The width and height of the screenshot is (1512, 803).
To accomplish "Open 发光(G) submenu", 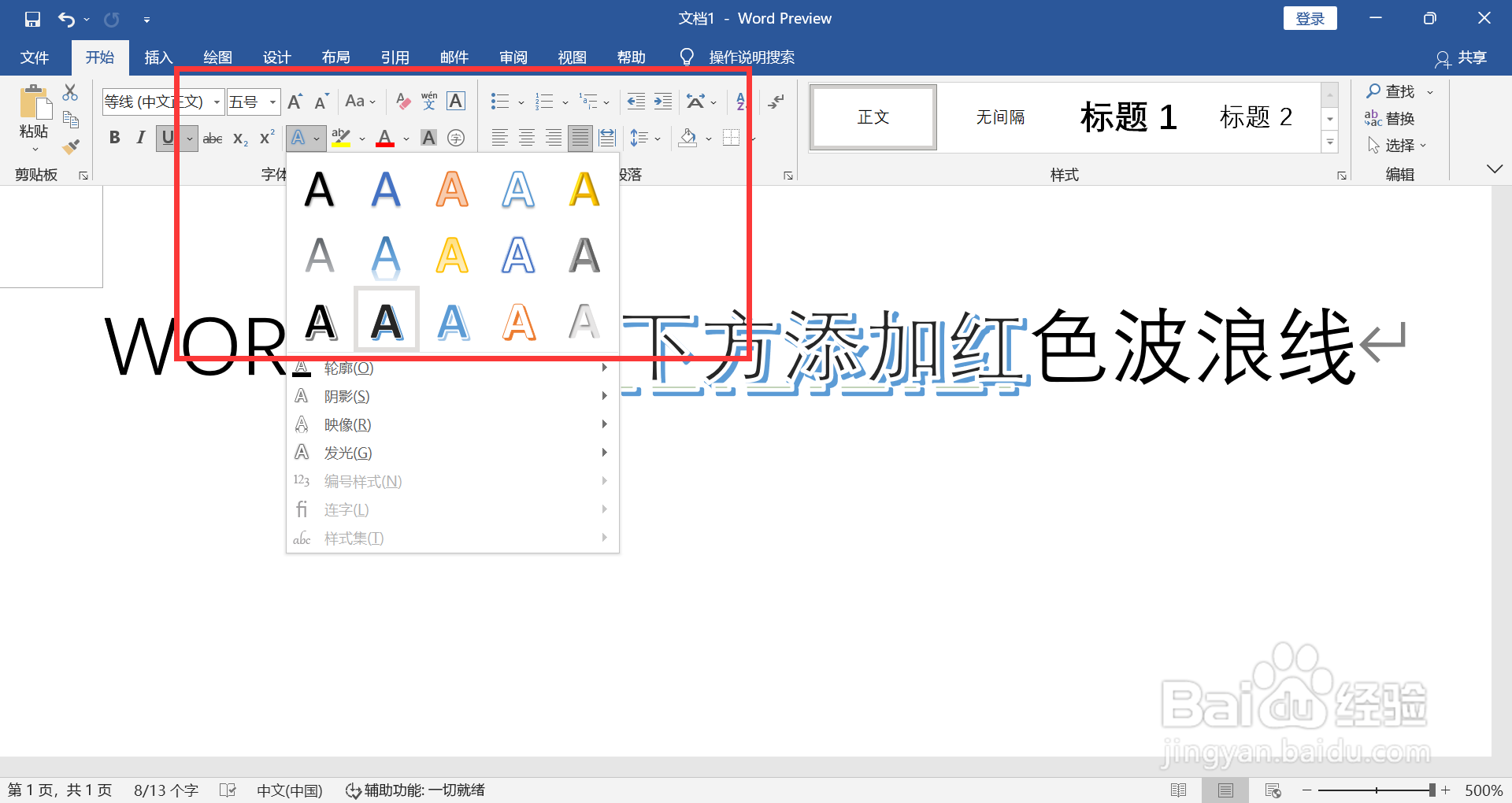I will point(453,453).
